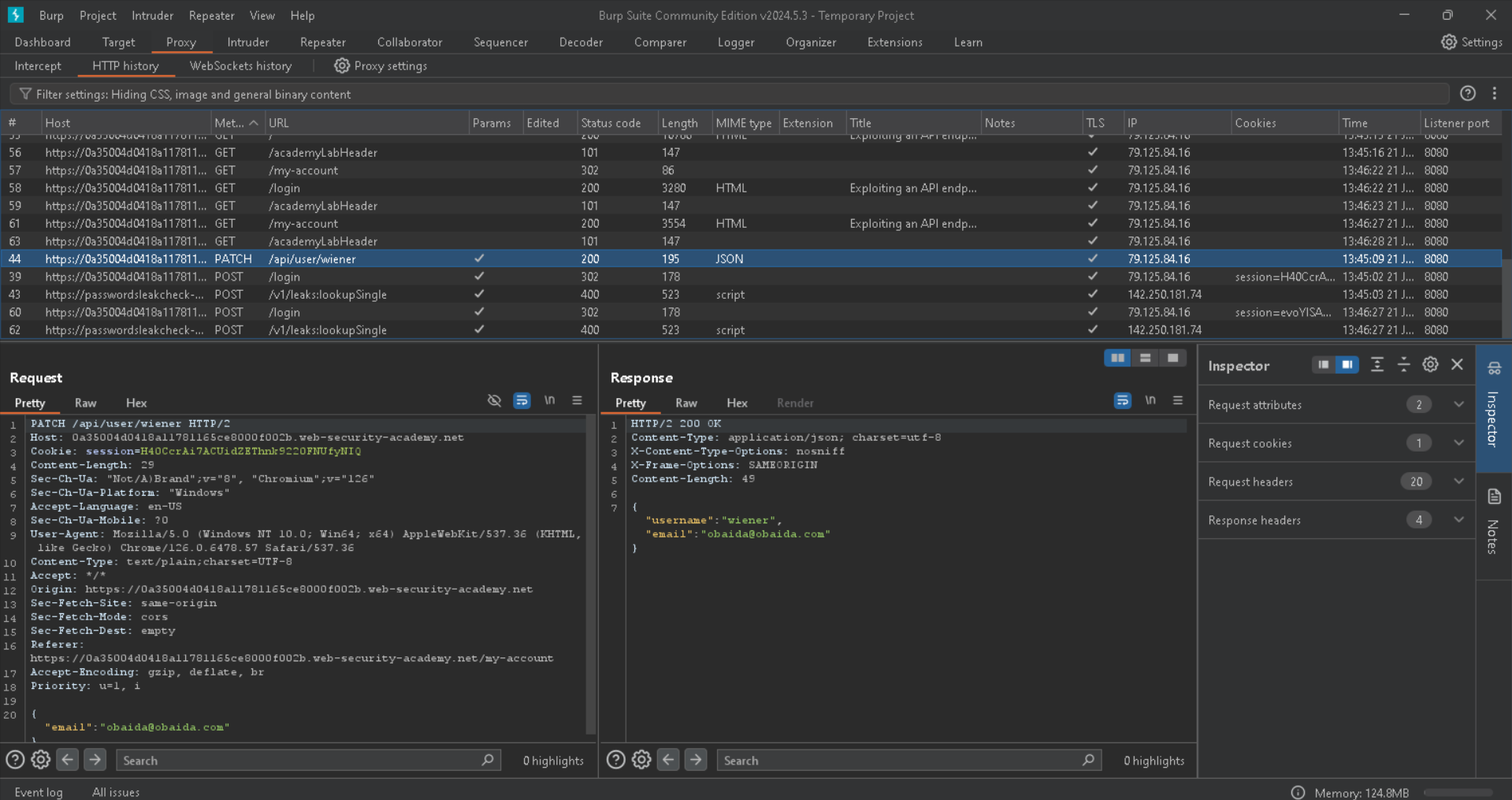
Task: Toggle hidden characters eye icon in Request
Action: 494,401
